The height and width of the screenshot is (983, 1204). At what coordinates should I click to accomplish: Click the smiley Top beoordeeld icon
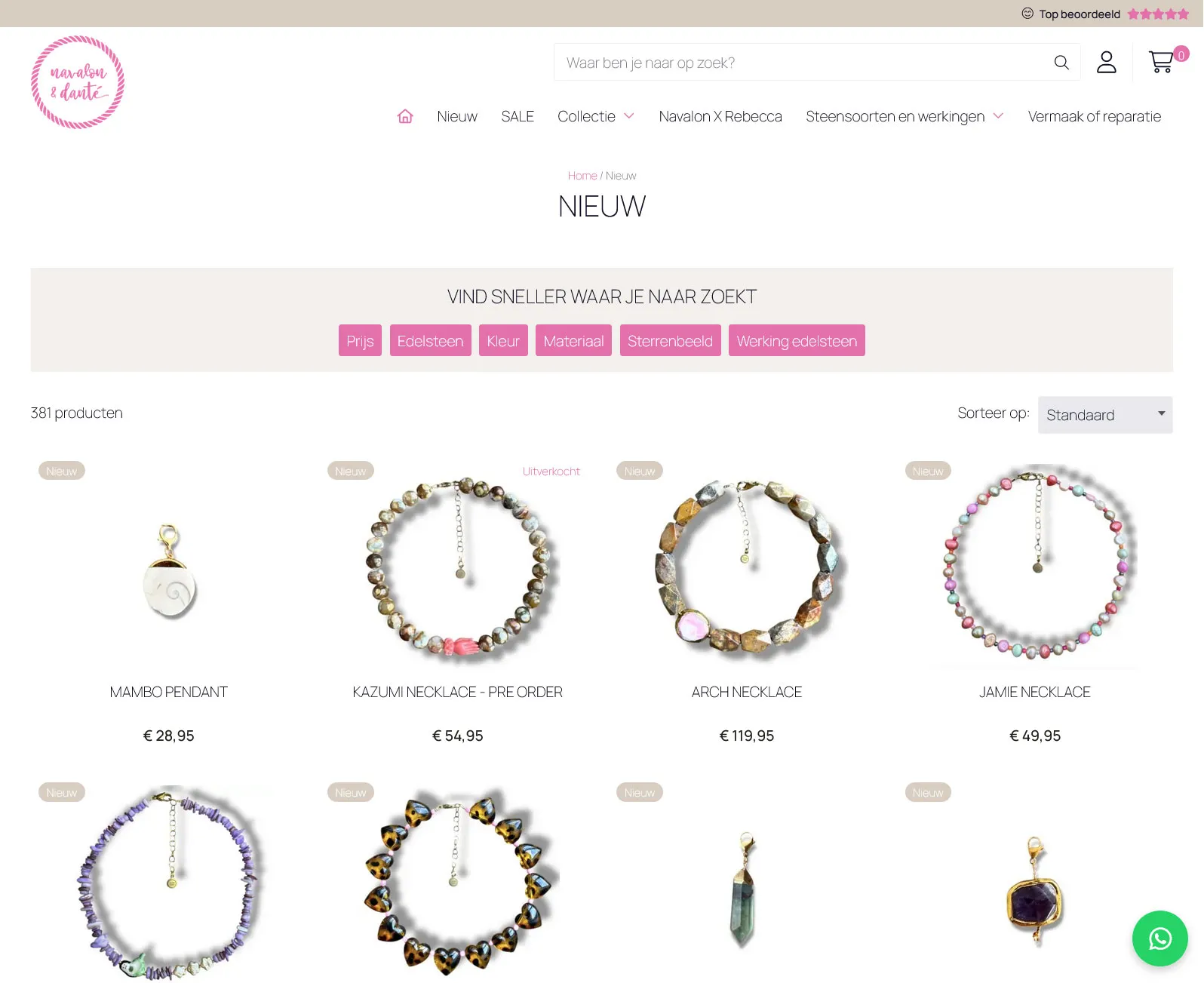point(1027,14)
